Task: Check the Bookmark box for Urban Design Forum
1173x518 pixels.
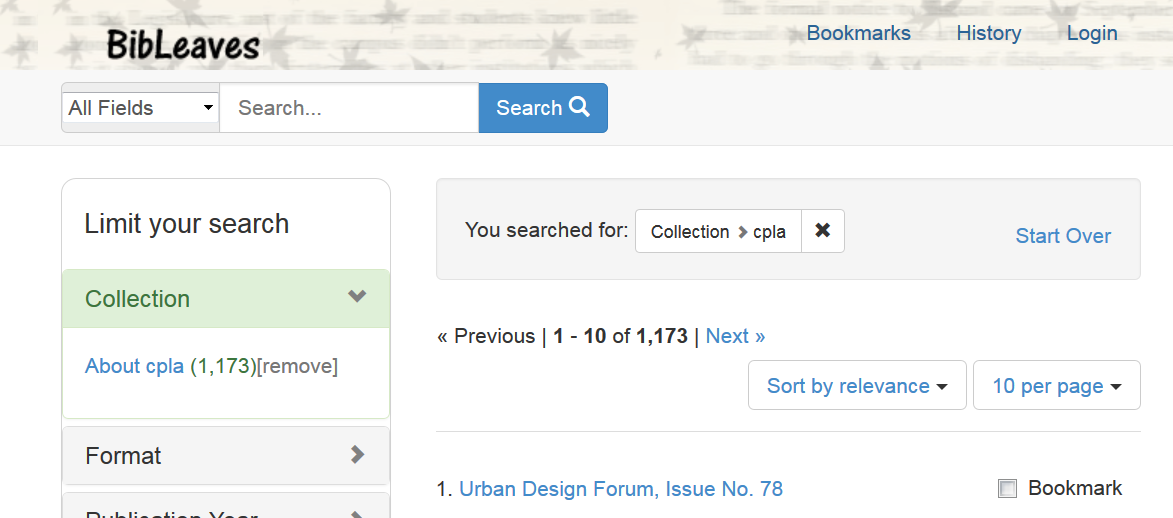Action: pos(1007,489)
